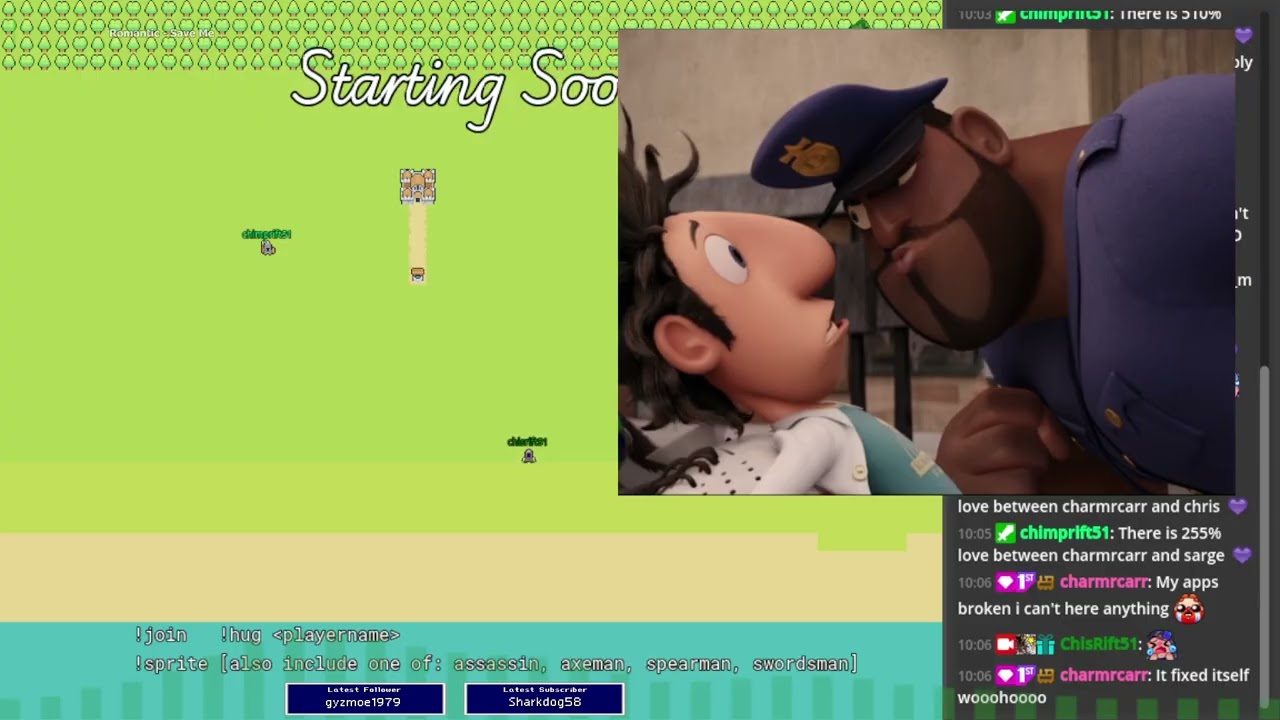Viewport: 1280px width, 720px height.
Task: Click crying emote in ChisRift51's message
Action: click(1161, 645)
